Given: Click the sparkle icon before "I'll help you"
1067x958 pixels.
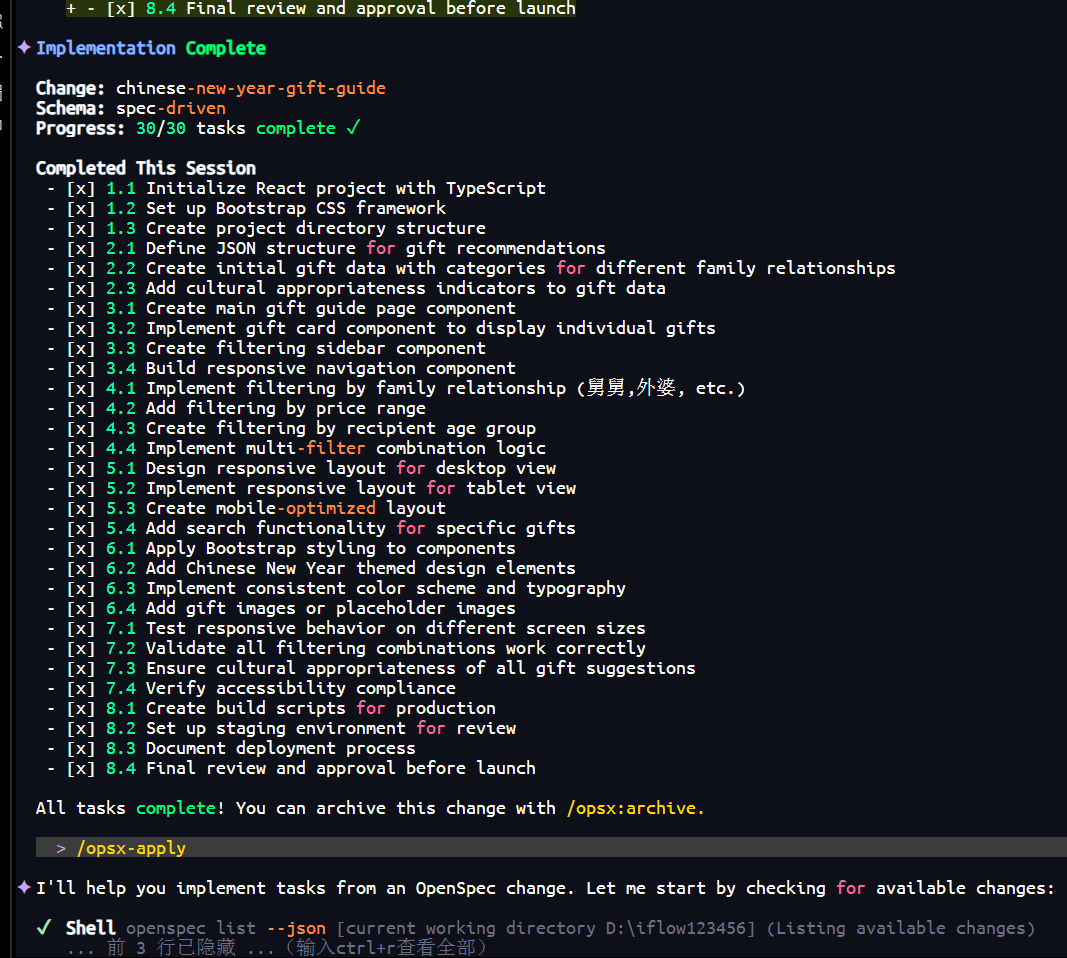Looking at the screenshot, I should click(x=24, y=887).
